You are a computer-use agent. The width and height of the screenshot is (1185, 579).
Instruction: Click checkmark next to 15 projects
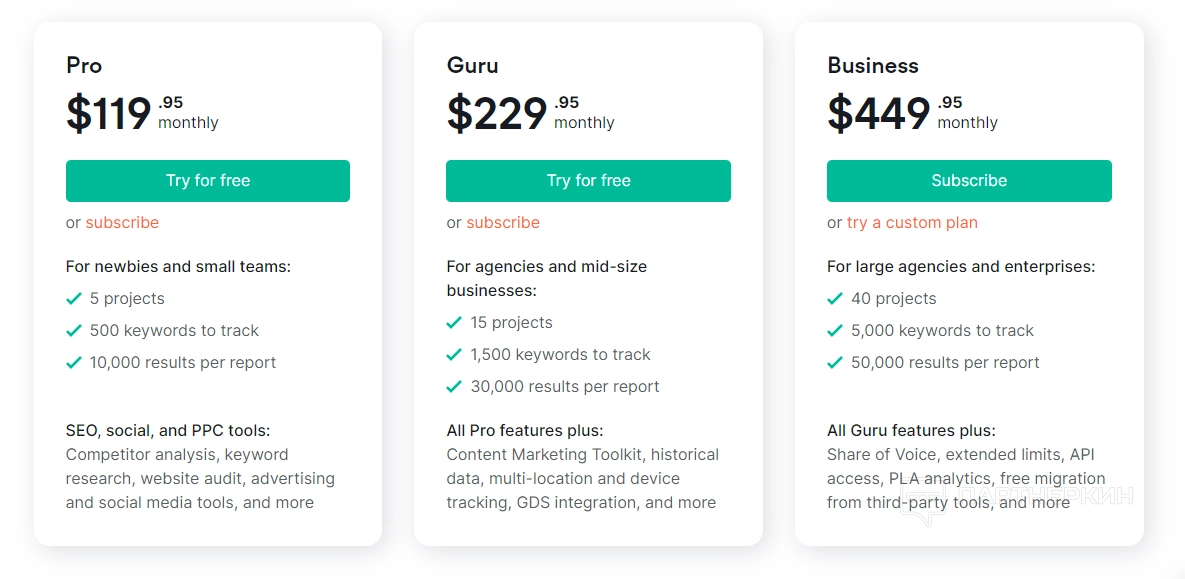[454, 323]
